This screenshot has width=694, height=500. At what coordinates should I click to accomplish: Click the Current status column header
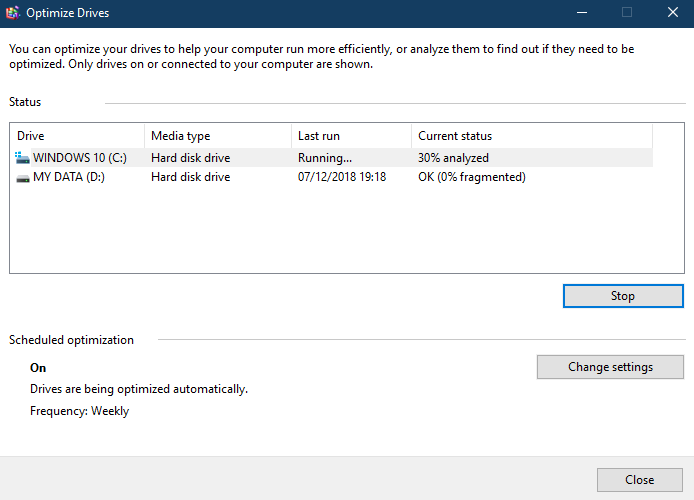[x=530, y=136]
